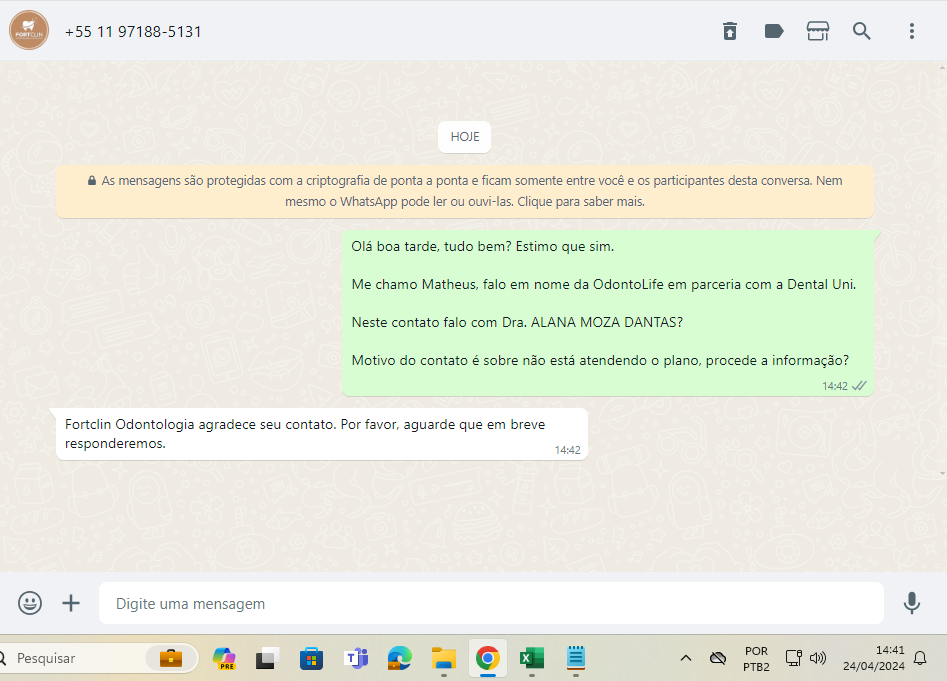Click the Windows Pesquisar search box
Viewport: 947px width, 681px height.
pyautogui.click(x=98, y=658)
